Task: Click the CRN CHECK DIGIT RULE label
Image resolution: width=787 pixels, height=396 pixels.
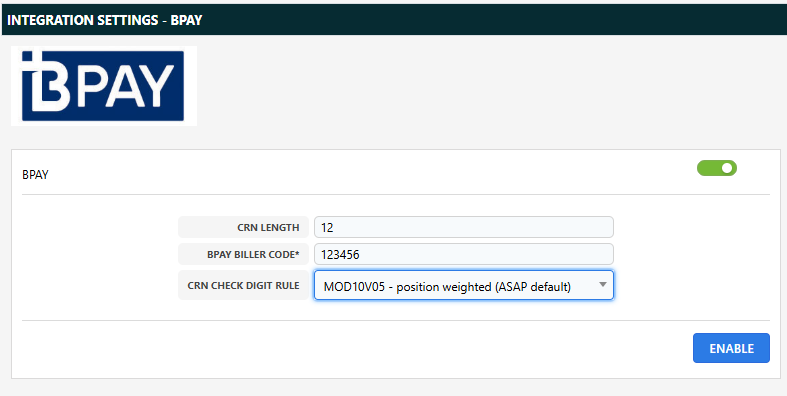Action: [243, 286]
